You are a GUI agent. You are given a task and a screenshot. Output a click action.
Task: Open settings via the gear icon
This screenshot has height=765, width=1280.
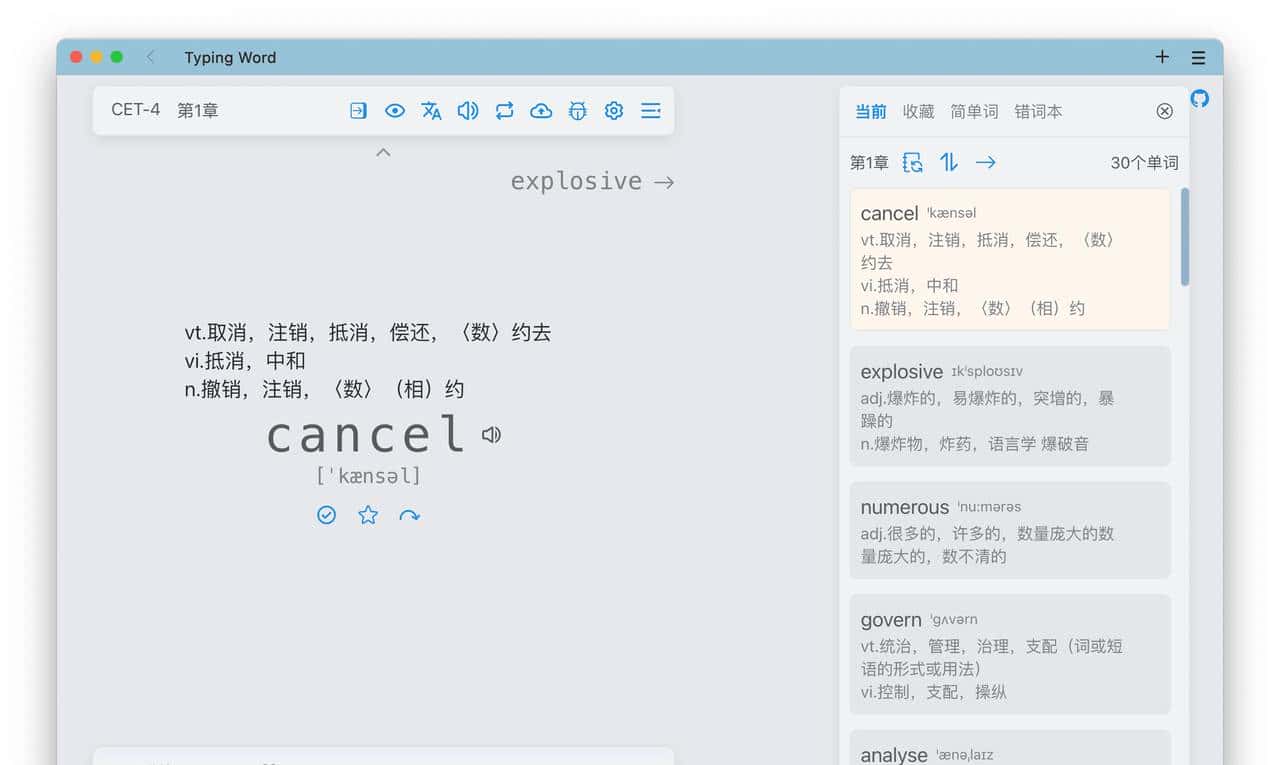point(613,110)
